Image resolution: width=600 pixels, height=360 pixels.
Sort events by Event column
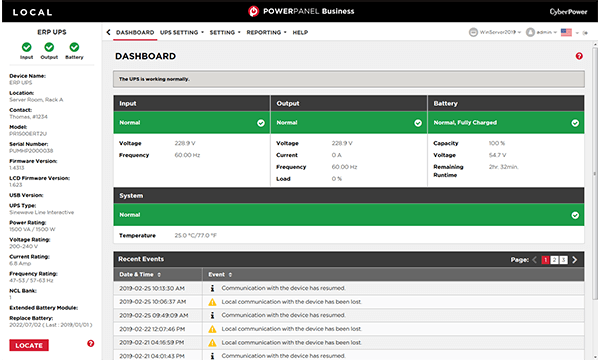point(220,274)
